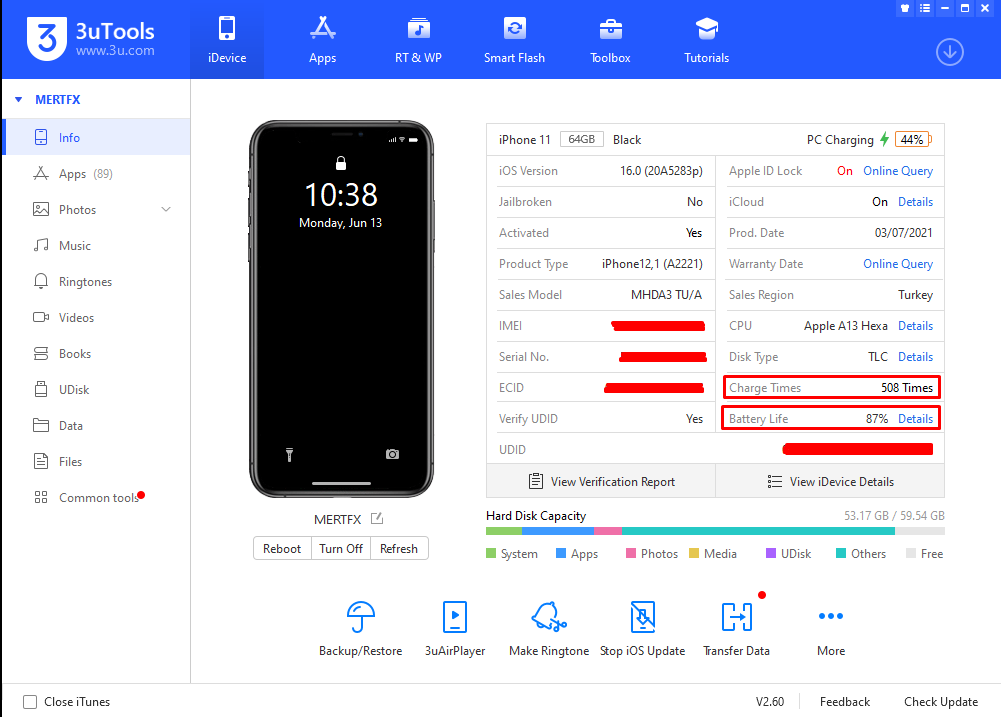1001x717 pixels.
Task: Open Books in the sidebar
Action: [96, 354]
